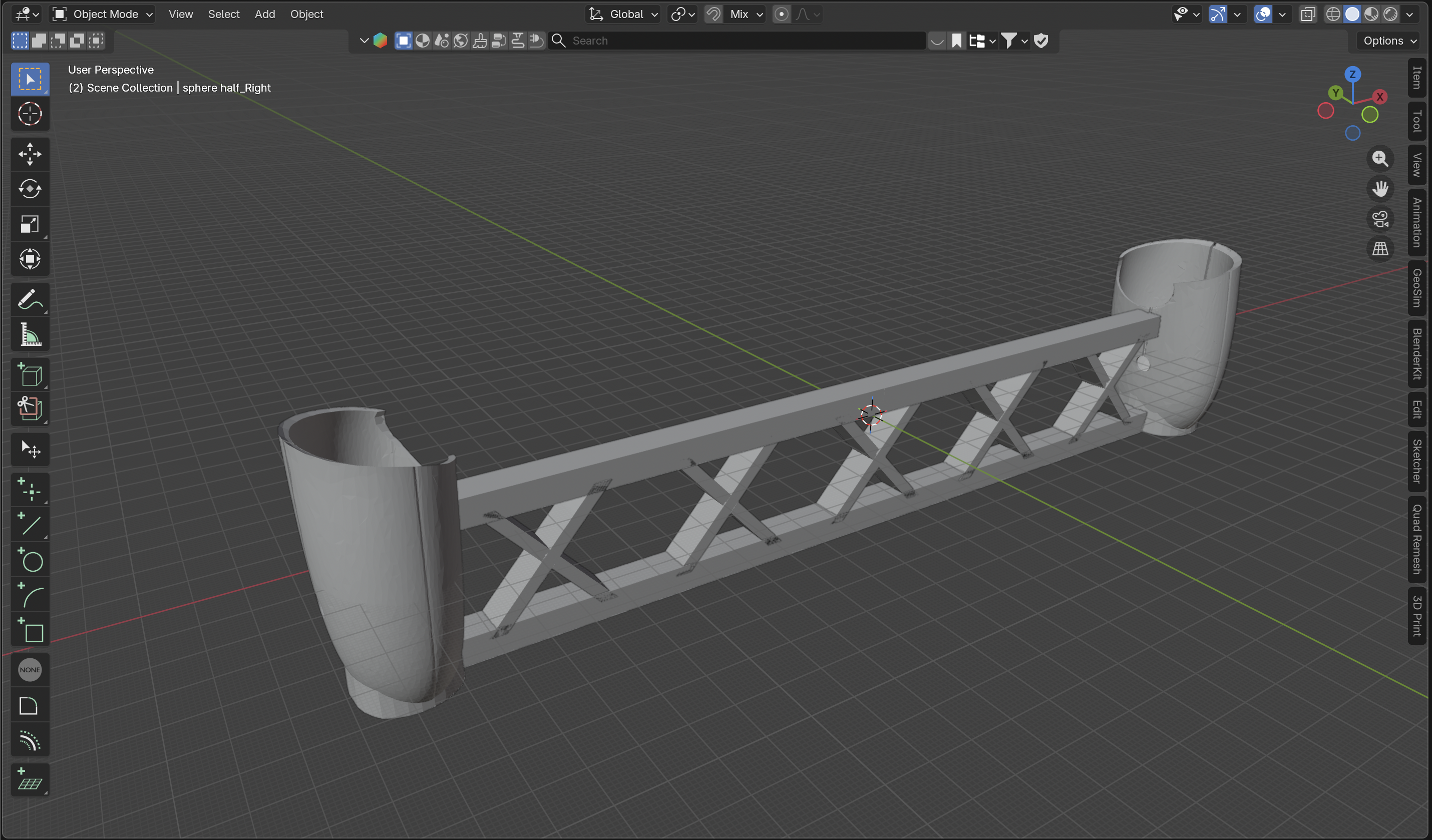Open the Object Mode dropdown

click(103, 14)
